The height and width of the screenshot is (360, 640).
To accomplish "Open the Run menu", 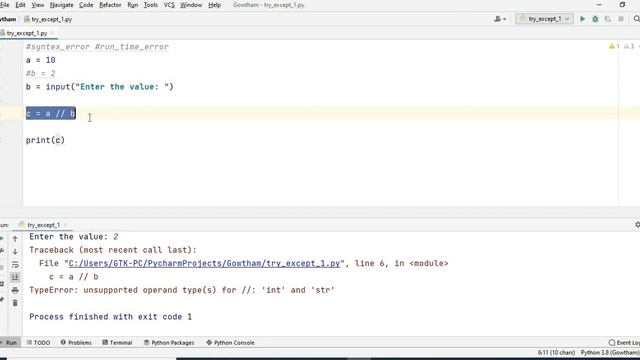I will 133,5.
